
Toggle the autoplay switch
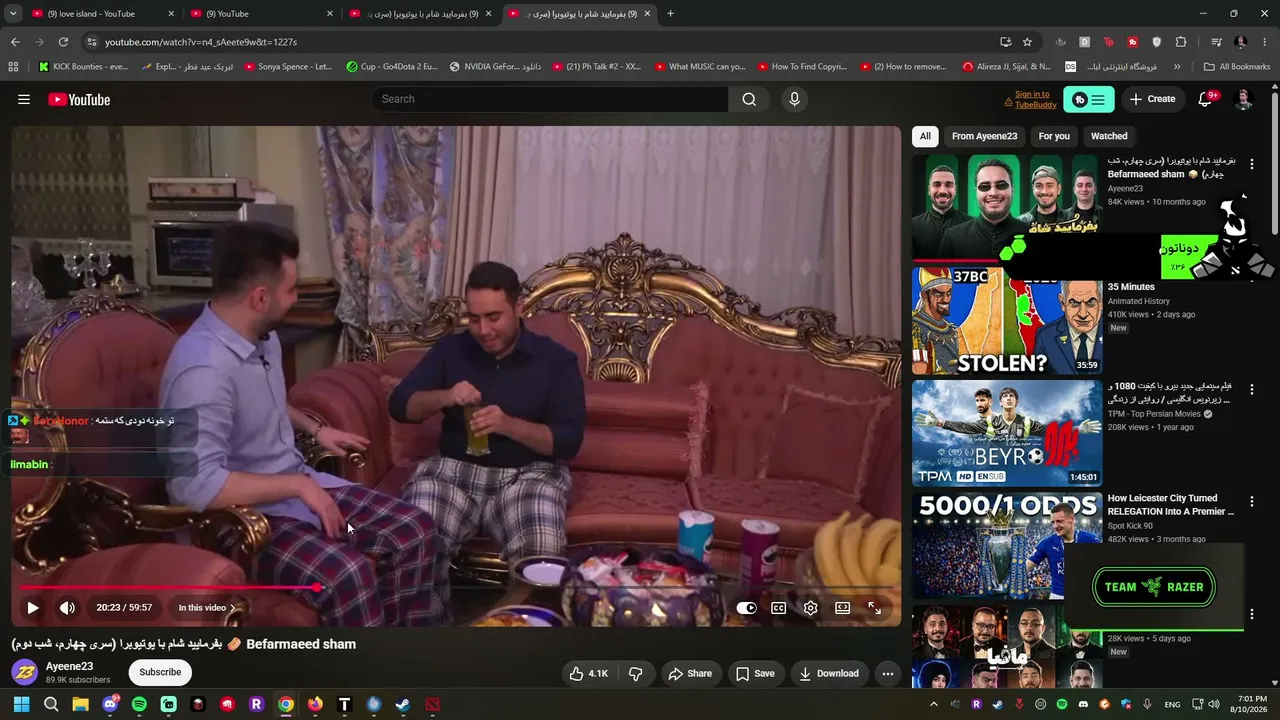[x=746, y=608]
